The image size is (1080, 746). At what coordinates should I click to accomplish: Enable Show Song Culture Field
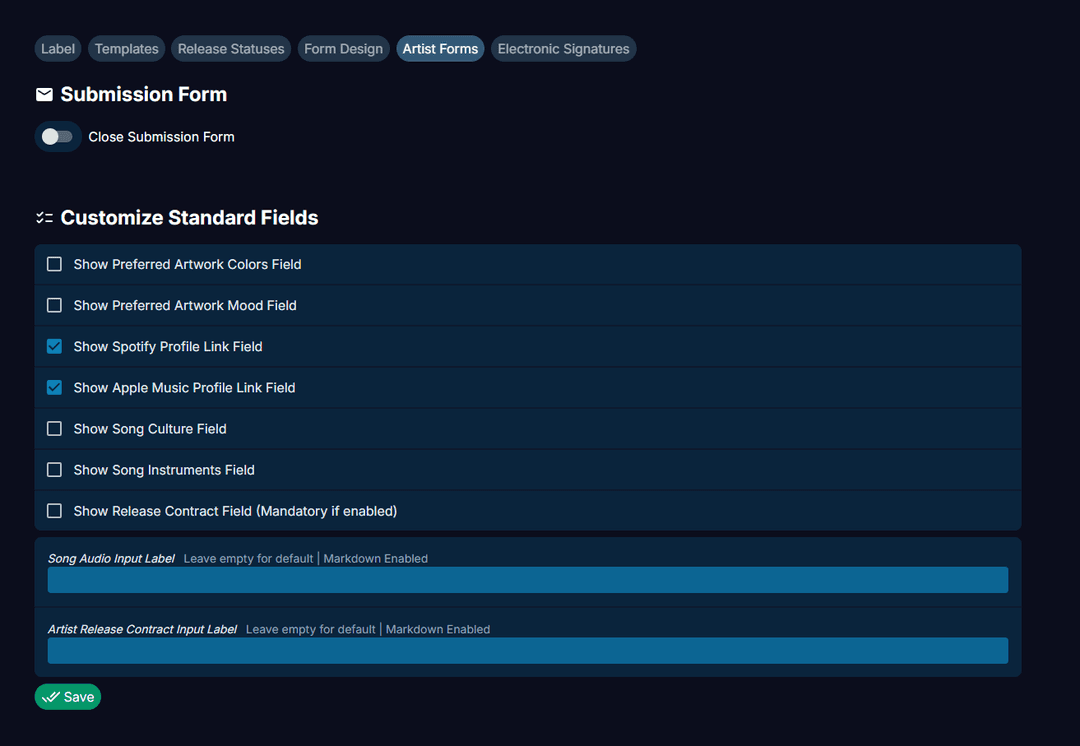point(54,428)
